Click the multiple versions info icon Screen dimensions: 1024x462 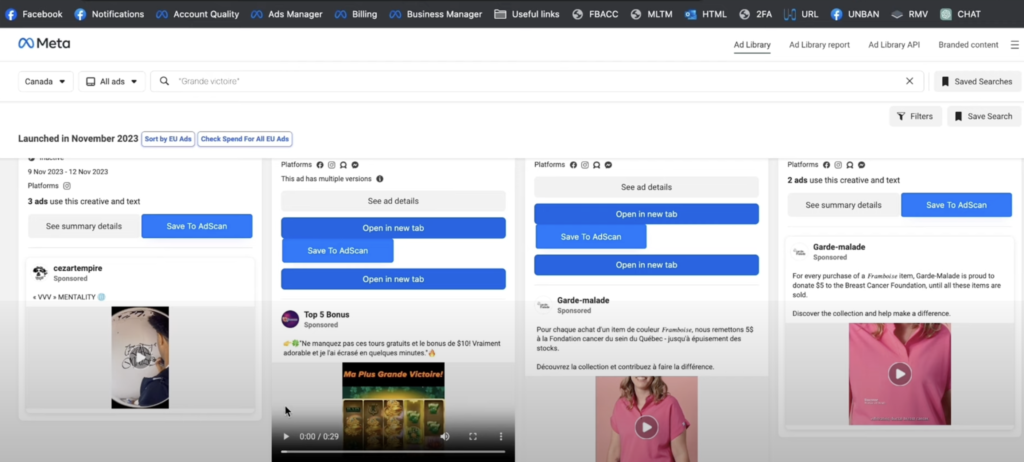(379, 178)
